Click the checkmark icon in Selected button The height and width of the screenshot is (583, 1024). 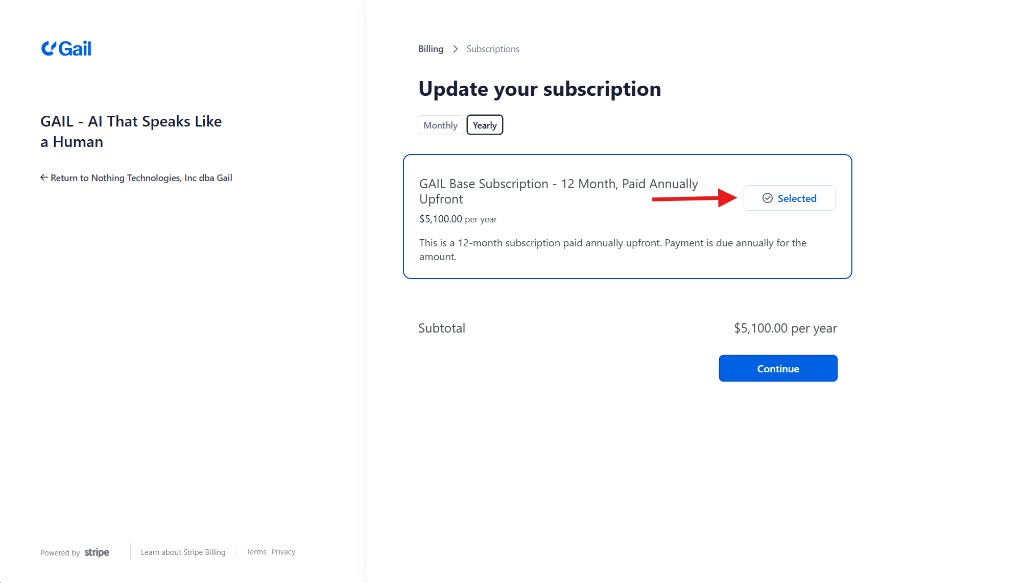tap(767, 198)
